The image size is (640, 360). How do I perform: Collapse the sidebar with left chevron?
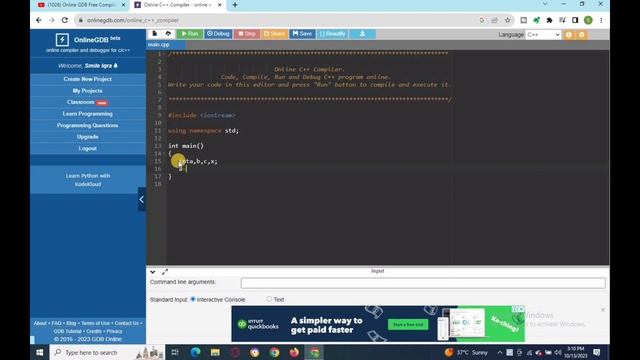point(142,199)
